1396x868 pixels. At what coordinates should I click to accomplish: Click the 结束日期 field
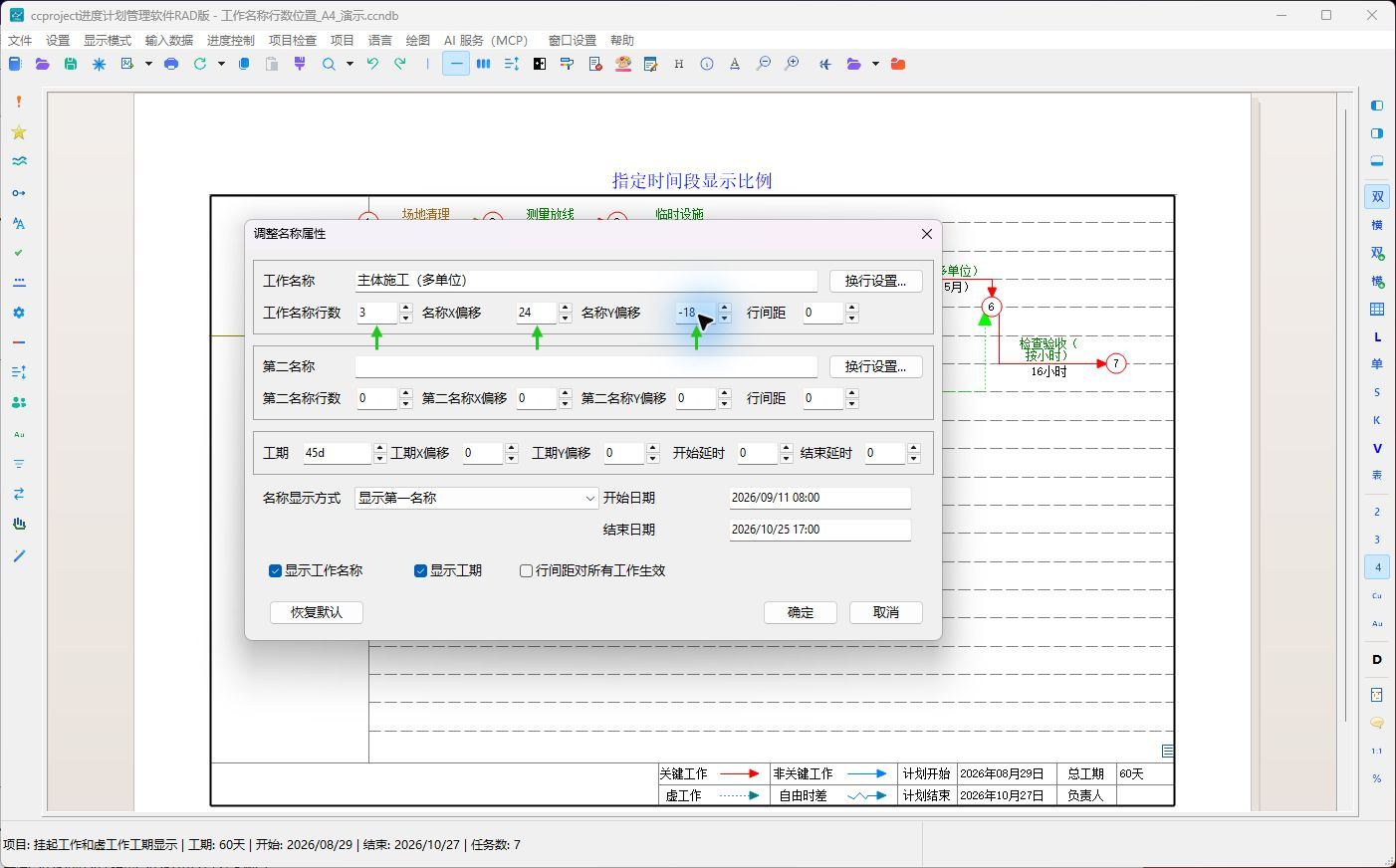(820, 530)
